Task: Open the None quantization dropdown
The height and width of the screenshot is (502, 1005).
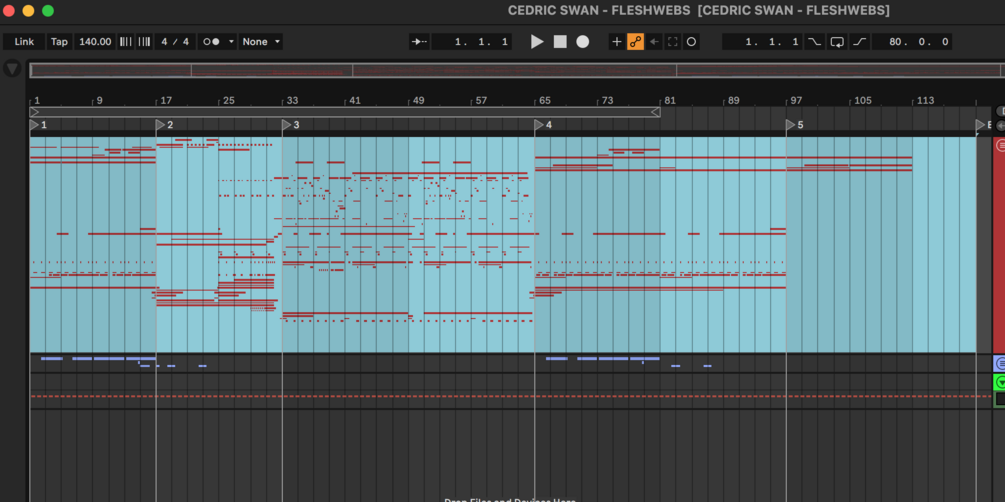Action: coord(261,42)
